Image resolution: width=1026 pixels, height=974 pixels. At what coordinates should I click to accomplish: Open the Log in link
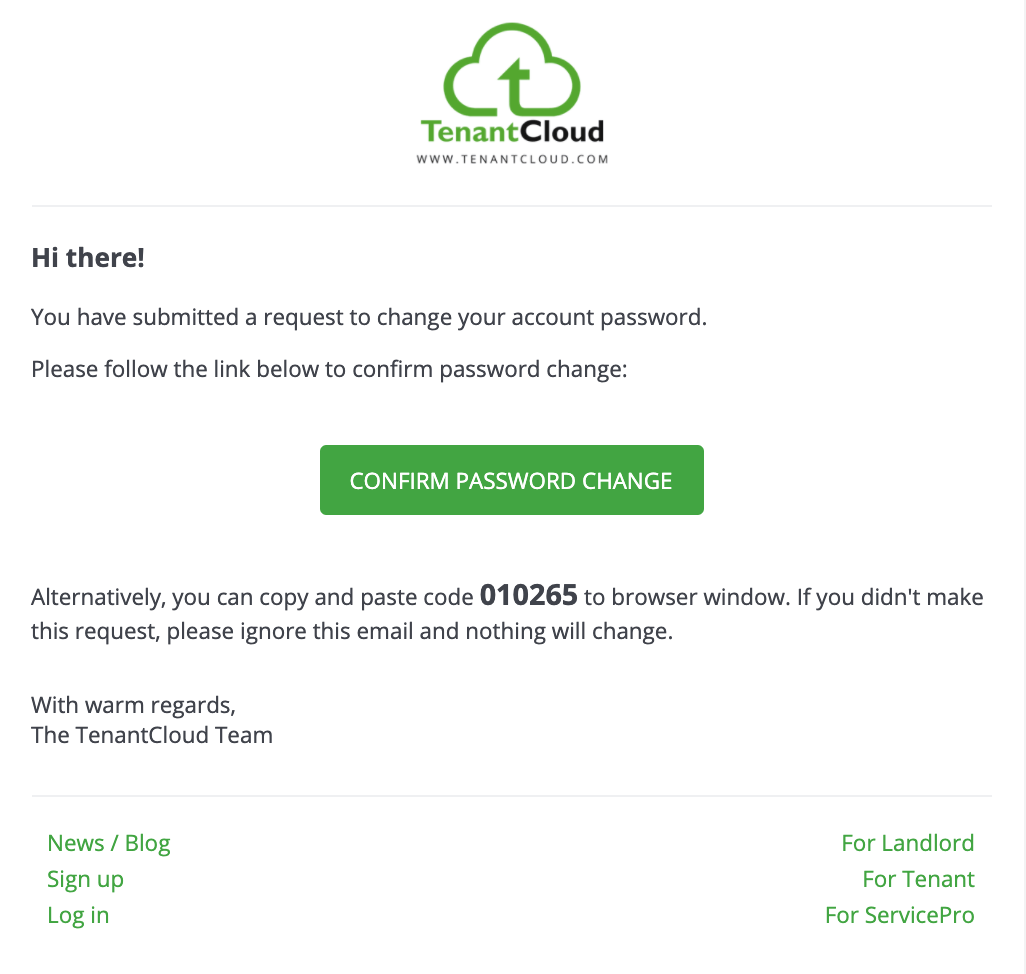(x=78, y=915)
